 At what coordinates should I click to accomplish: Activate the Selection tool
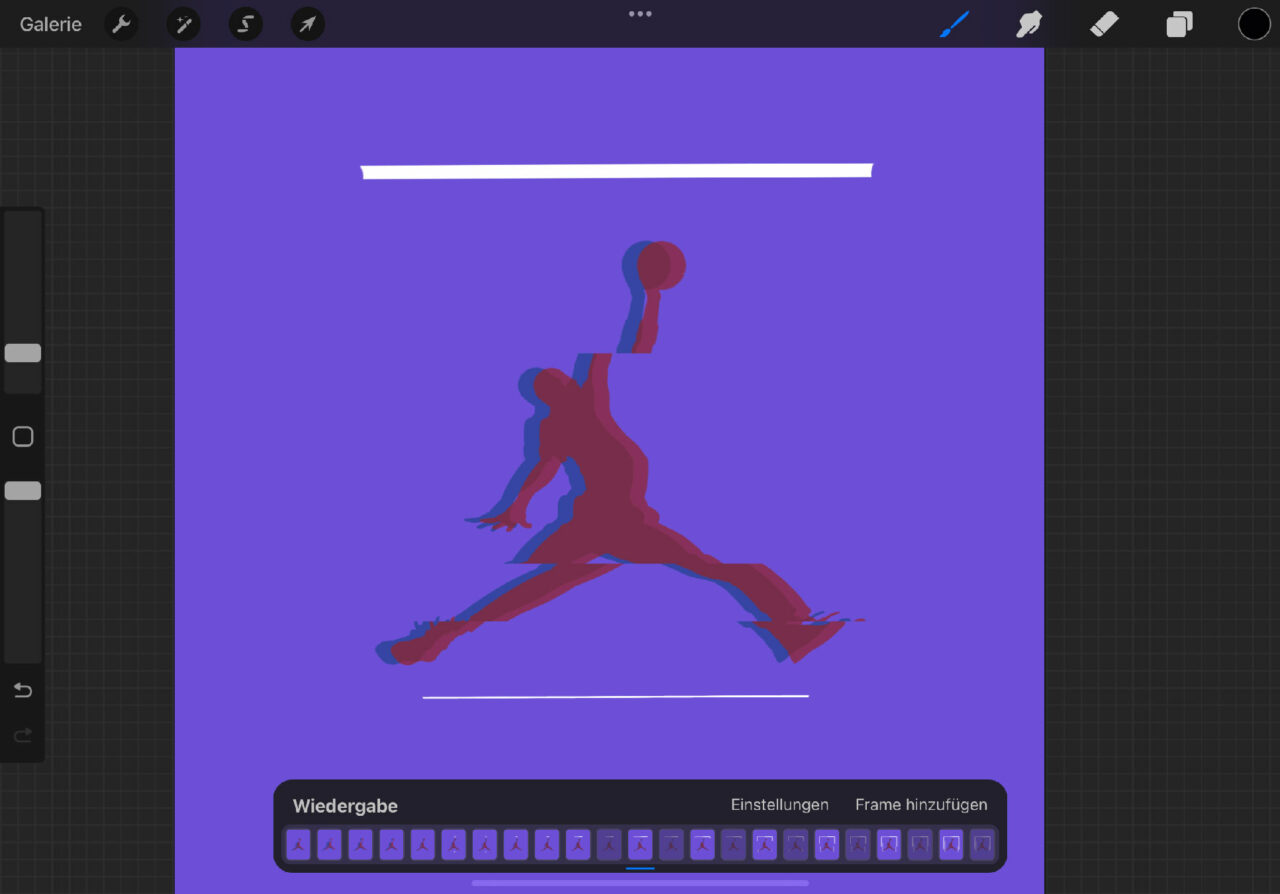pyautogui.click(x=245, y=24)
